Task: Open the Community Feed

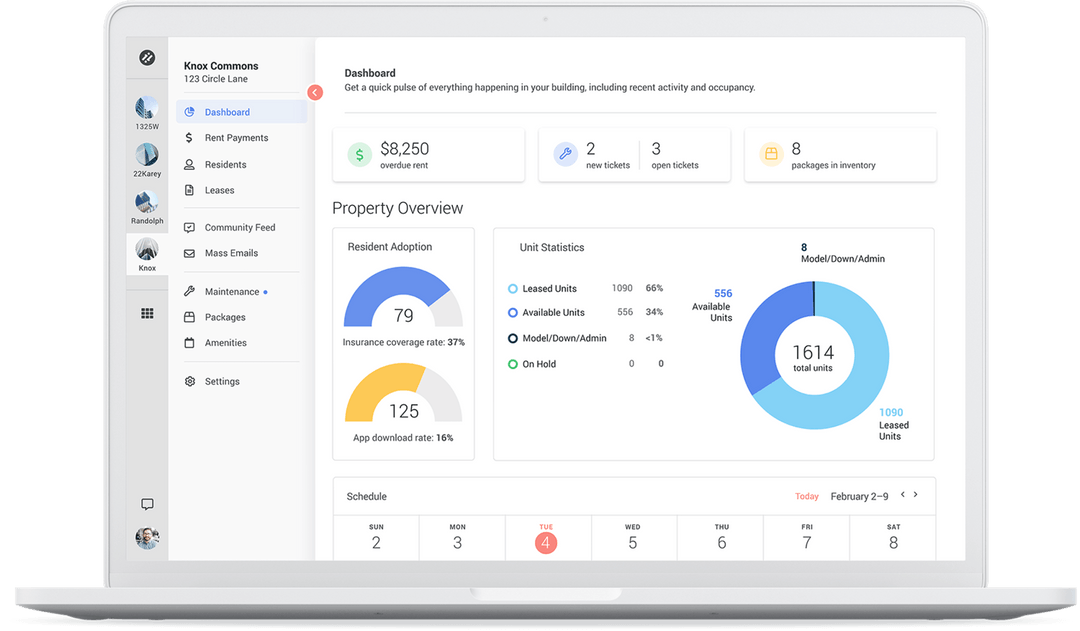Action: (x=240, y=227)
